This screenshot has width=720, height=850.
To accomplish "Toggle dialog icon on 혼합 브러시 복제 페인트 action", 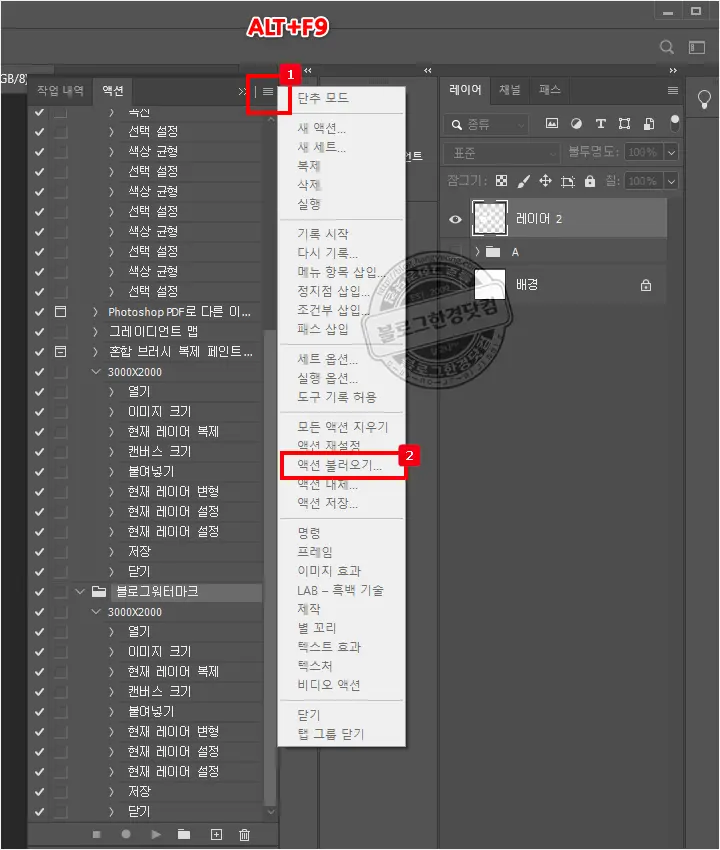I will coord(60,352).
